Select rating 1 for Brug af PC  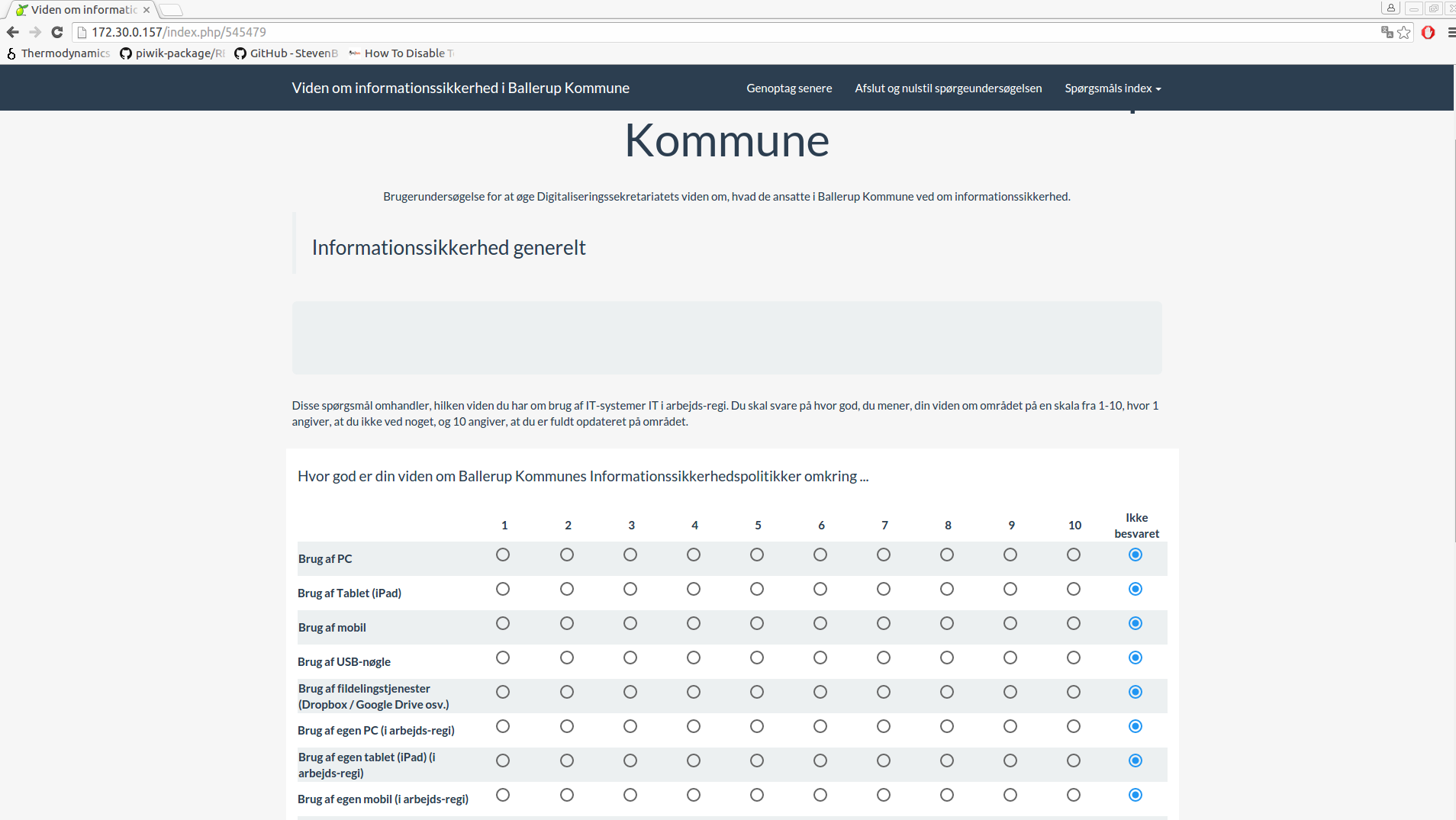(x=503, y=555)
